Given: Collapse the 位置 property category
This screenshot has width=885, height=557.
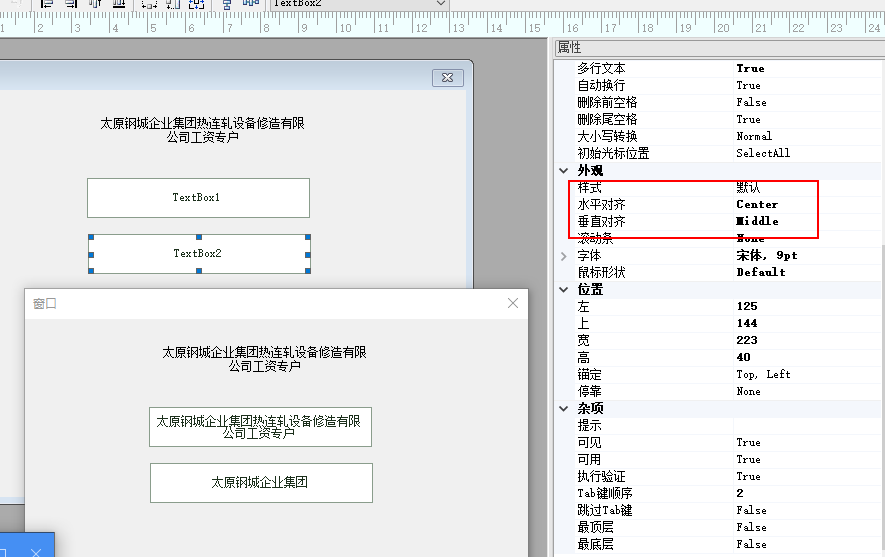Looking at the screenshot, I should point(563,290).
